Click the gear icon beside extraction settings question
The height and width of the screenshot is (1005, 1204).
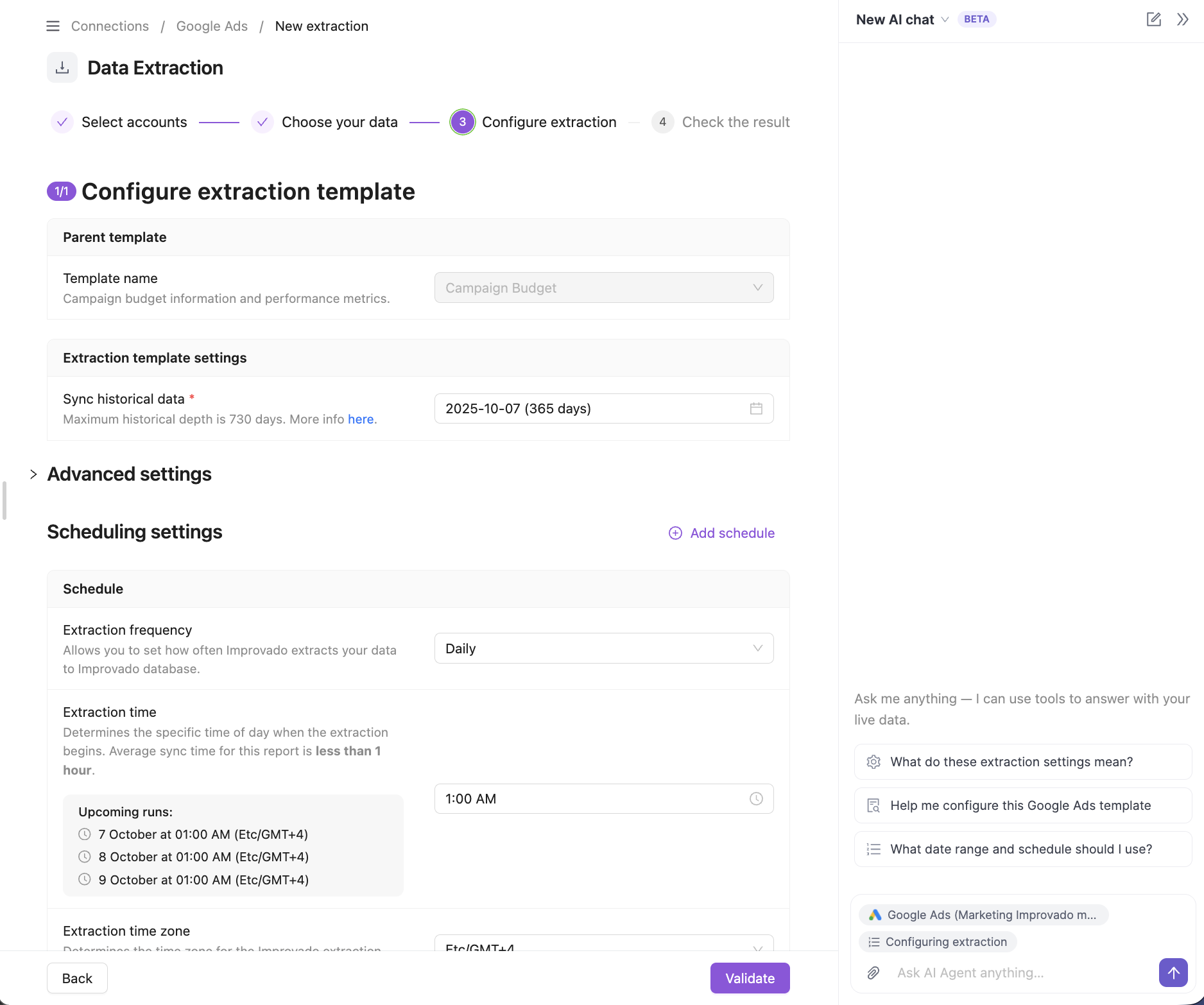coord(873,762)
